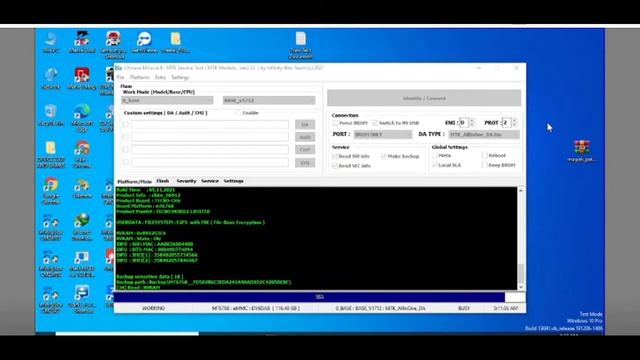This screenshot has height=360, width=640.
Task: Toggle the Read SEC info checkbox
Action: tap(335, 166)
